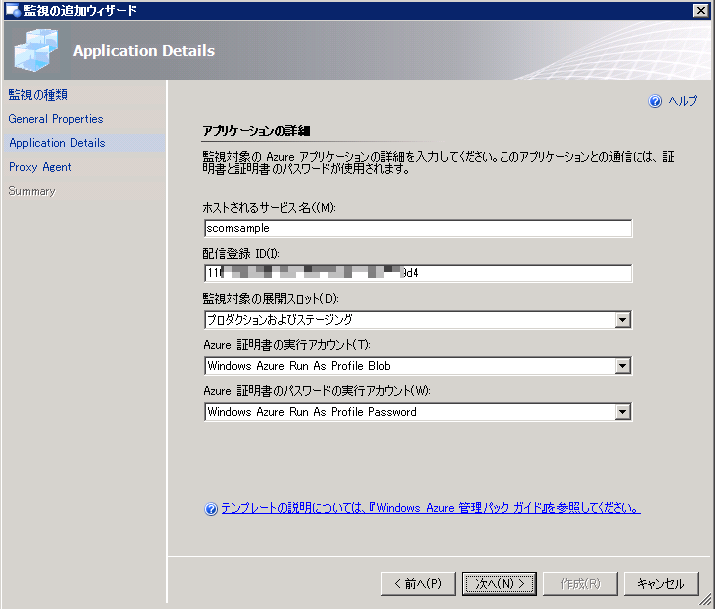Open the Windows Azure 管理パック ガイド link
715x609 pixels.
click(x=431, y=508)
